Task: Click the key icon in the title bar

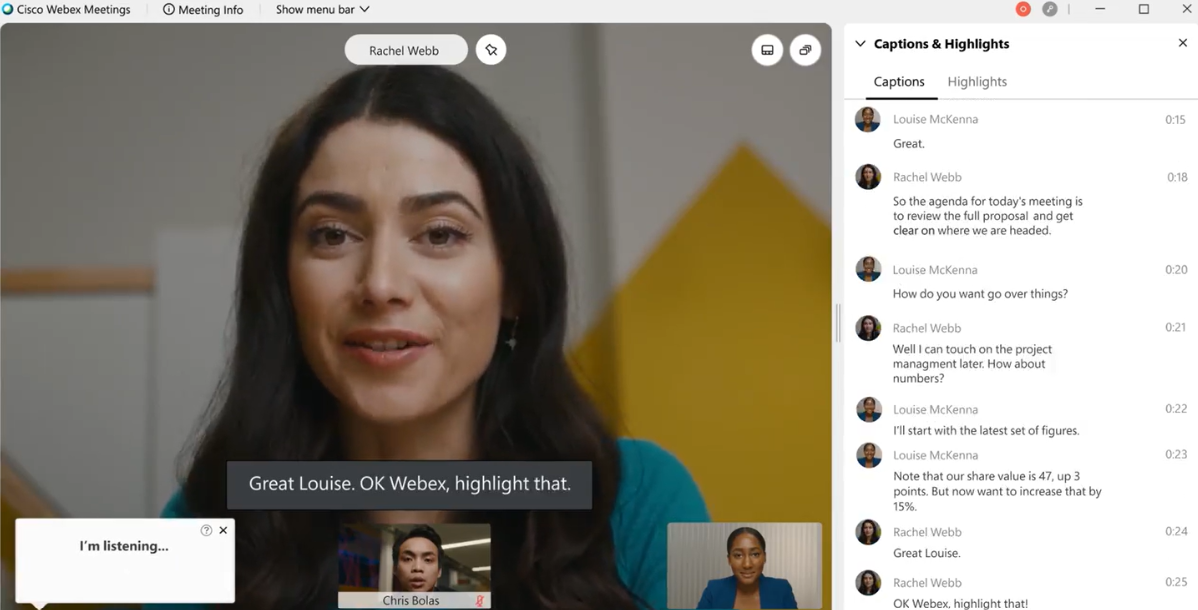Action: point(1050,9)
